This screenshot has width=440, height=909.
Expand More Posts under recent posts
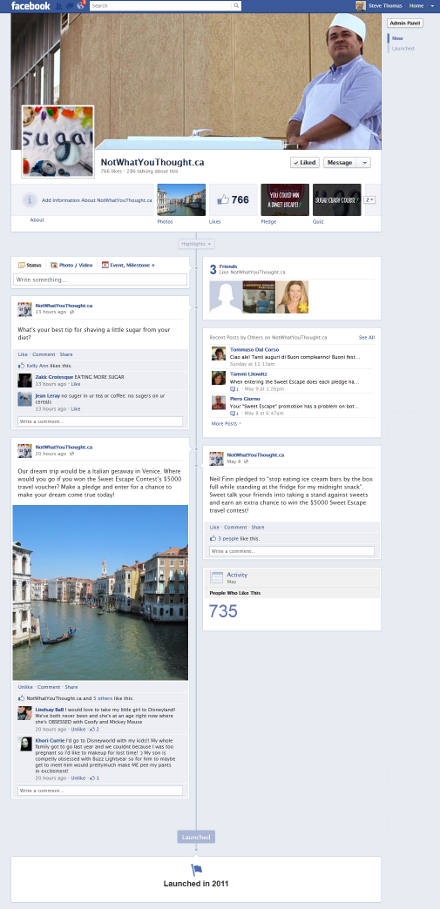[226, 424]
